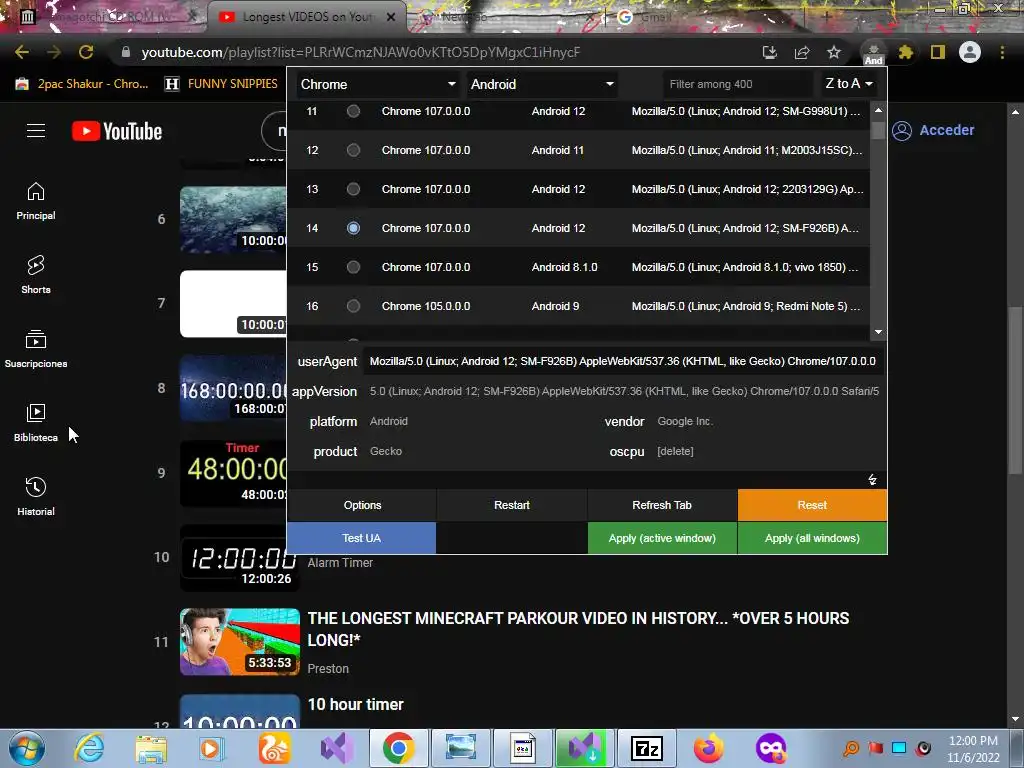The height and width of the screenshot is (768, 1024).
Task: Open 2pac Shakur bookmark
Action: pos(82,84)
